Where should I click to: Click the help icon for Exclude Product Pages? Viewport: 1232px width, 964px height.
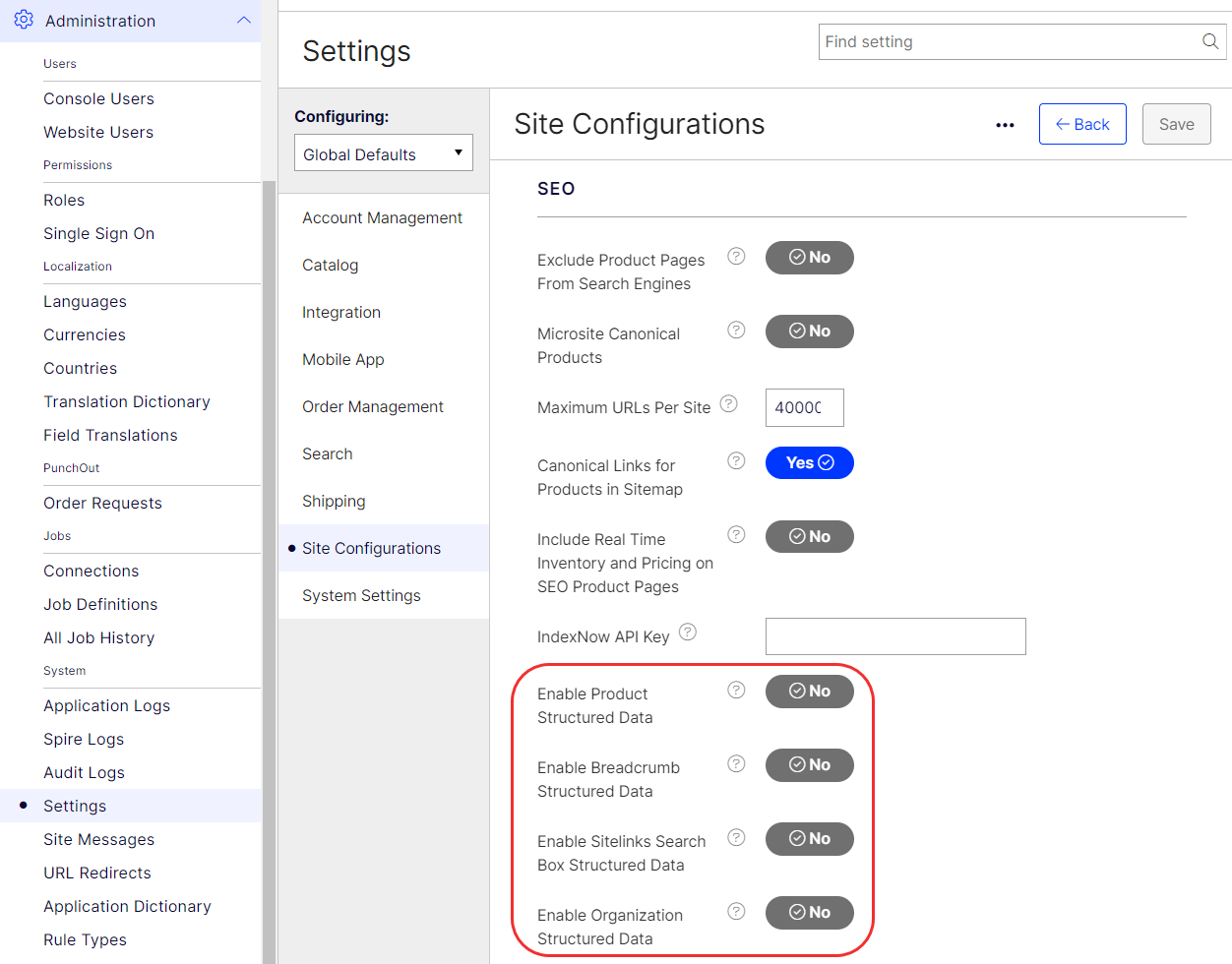(x=736, y=256)
